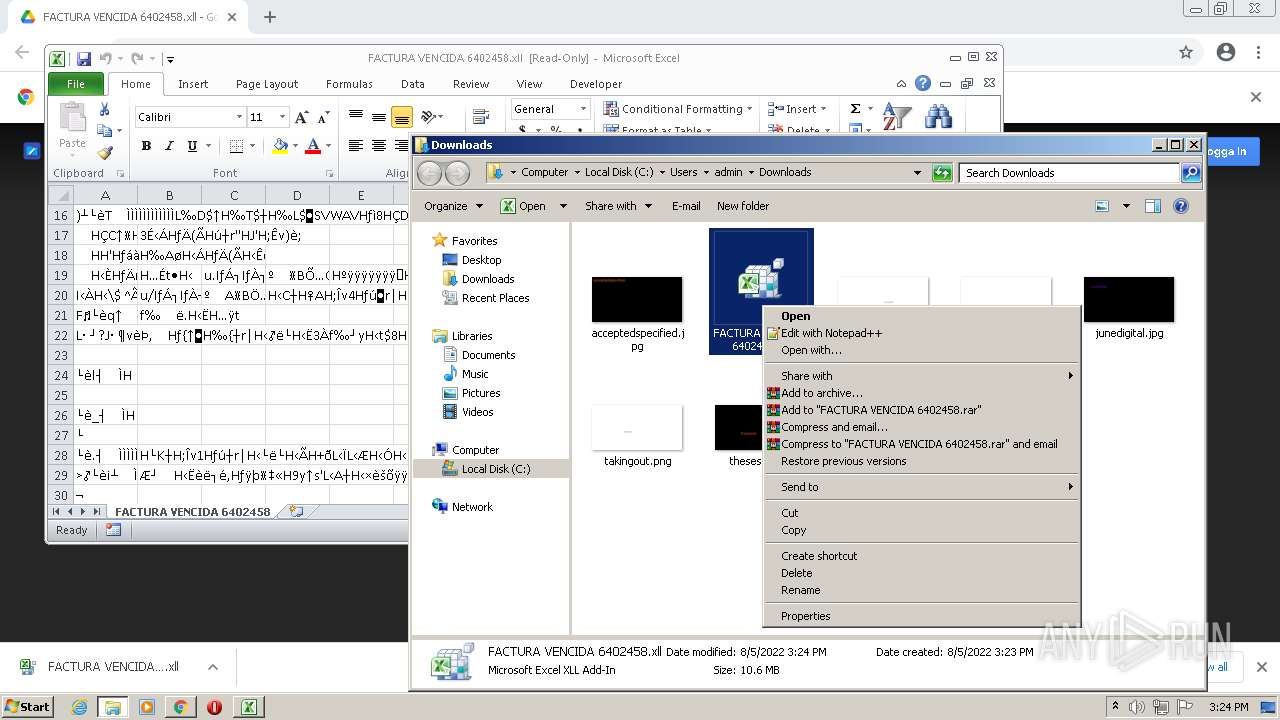Click the Show preview pane icon

click(x=1153, y=206)
